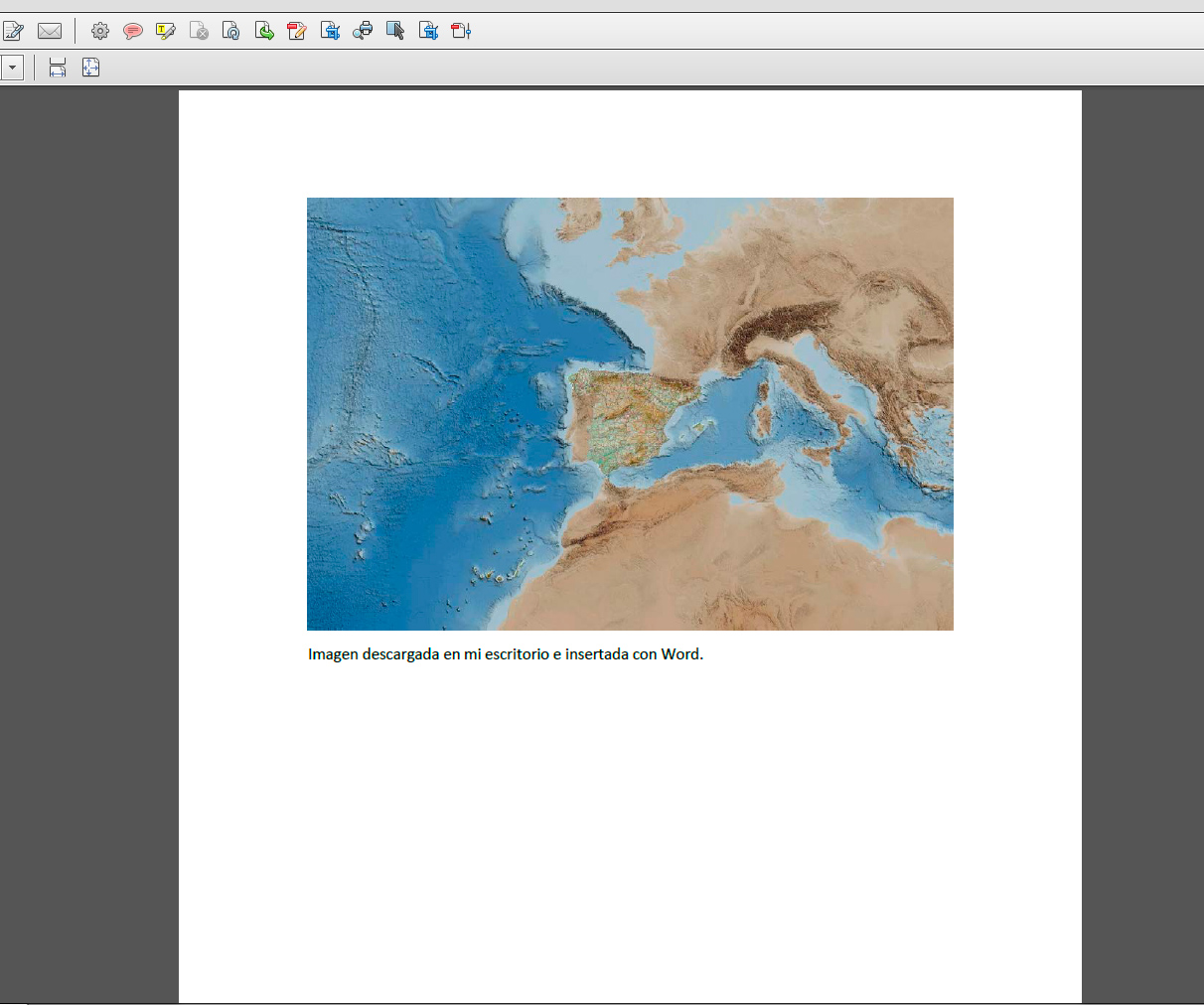Add a sticky note comment bubble

click(x=133, y=31)
